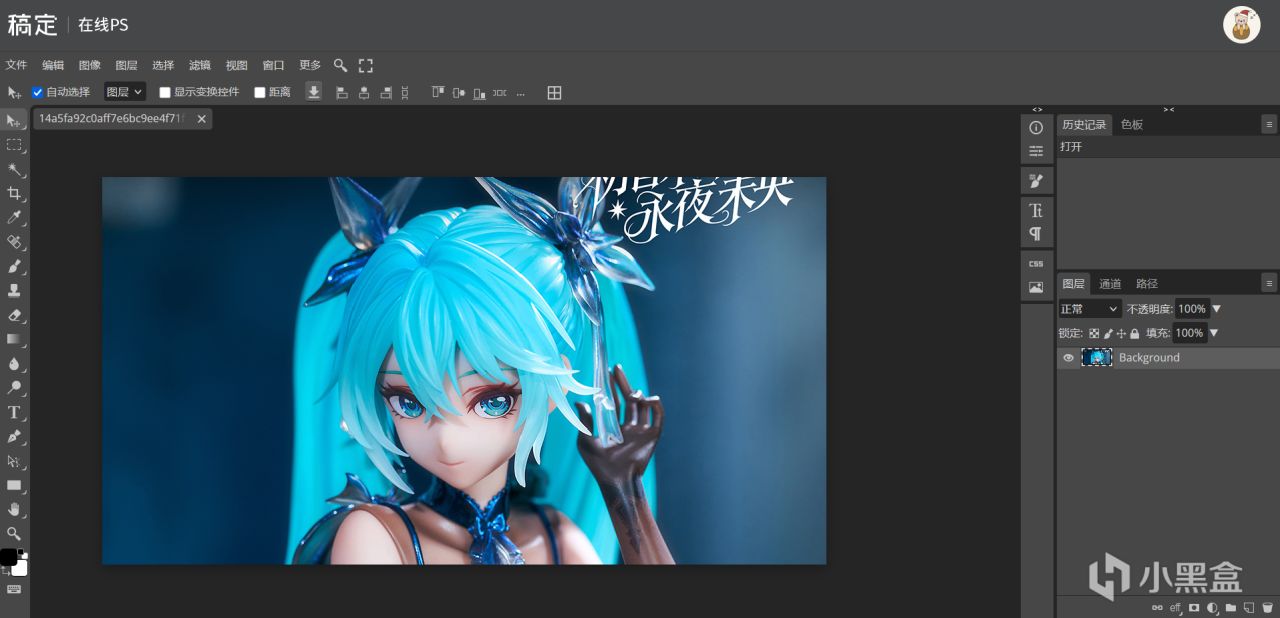Uncheck the 自动选择 checkbox
The image size is (1280, 618).
(38, 92)
